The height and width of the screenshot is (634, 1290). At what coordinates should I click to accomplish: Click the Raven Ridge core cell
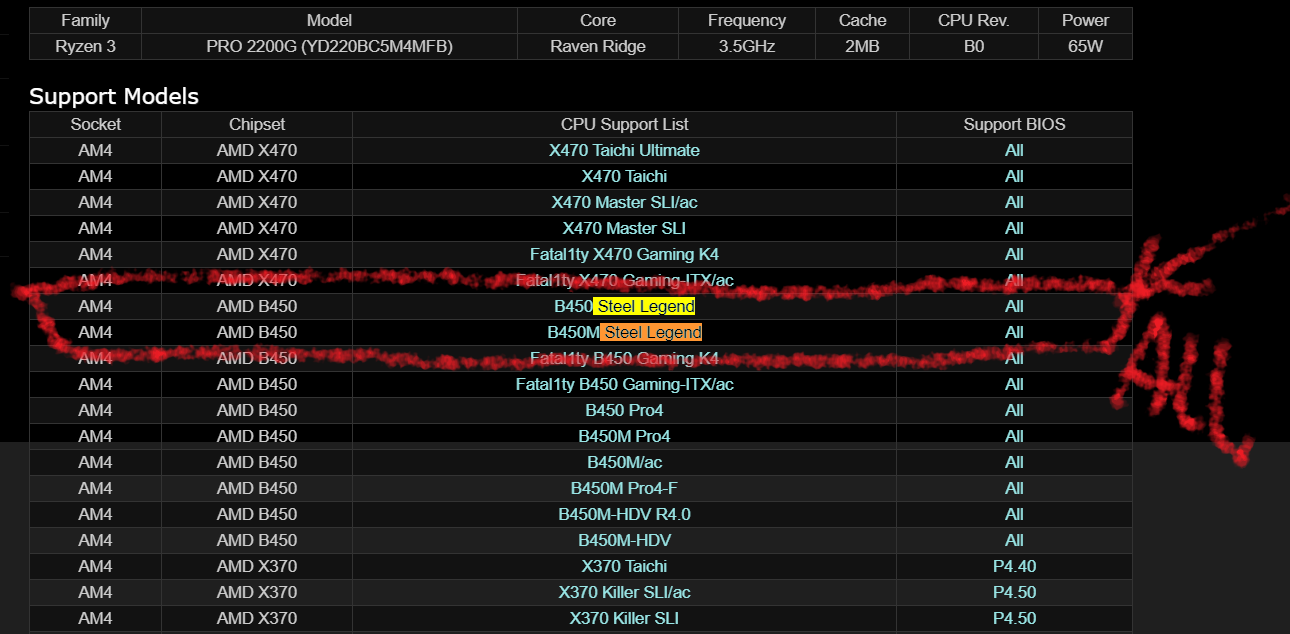598,46
